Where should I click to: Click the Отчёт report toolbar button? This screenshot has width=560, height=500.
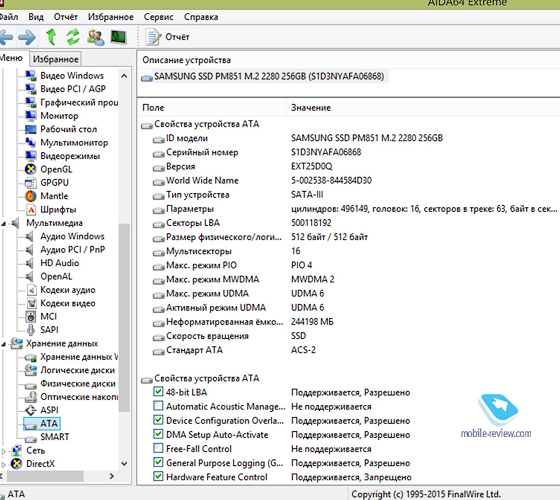(x=167, y=37)
